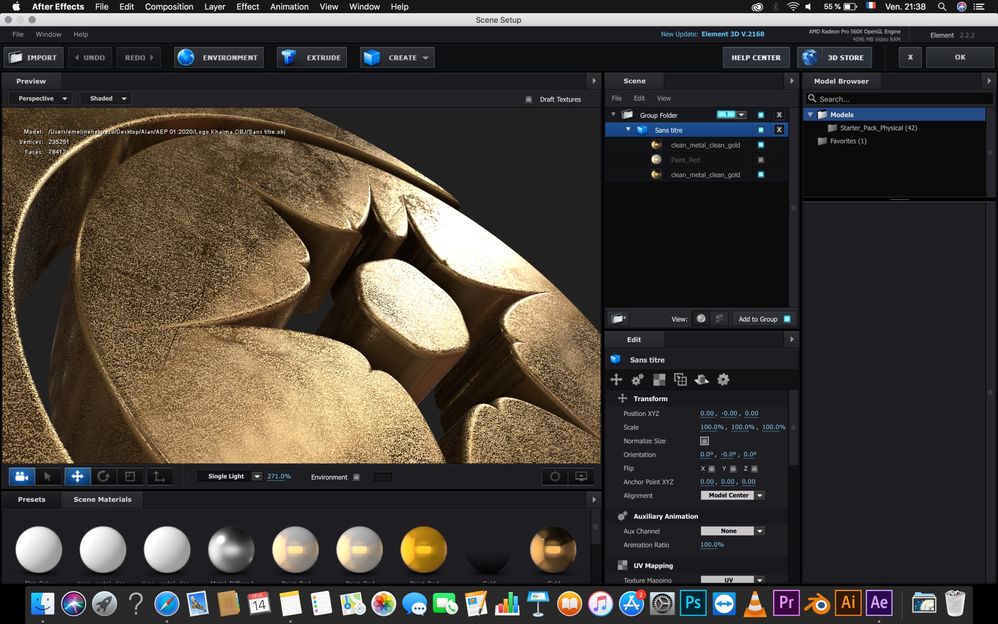The image size is (998, 624).
Task: Enable the Flip X checkbox
Action: (x=712, y=469)
